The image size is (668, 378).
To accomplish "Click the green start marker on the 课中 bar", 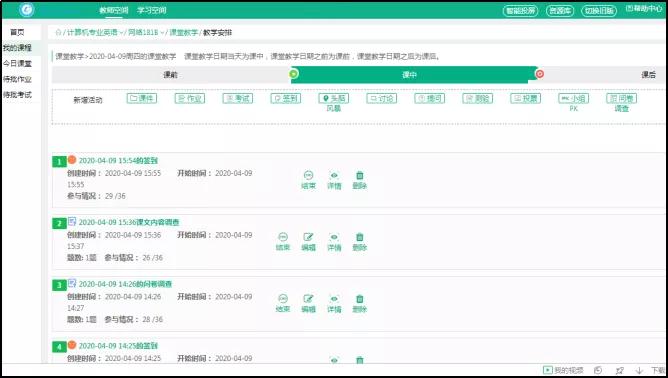I will coord(294,74).
